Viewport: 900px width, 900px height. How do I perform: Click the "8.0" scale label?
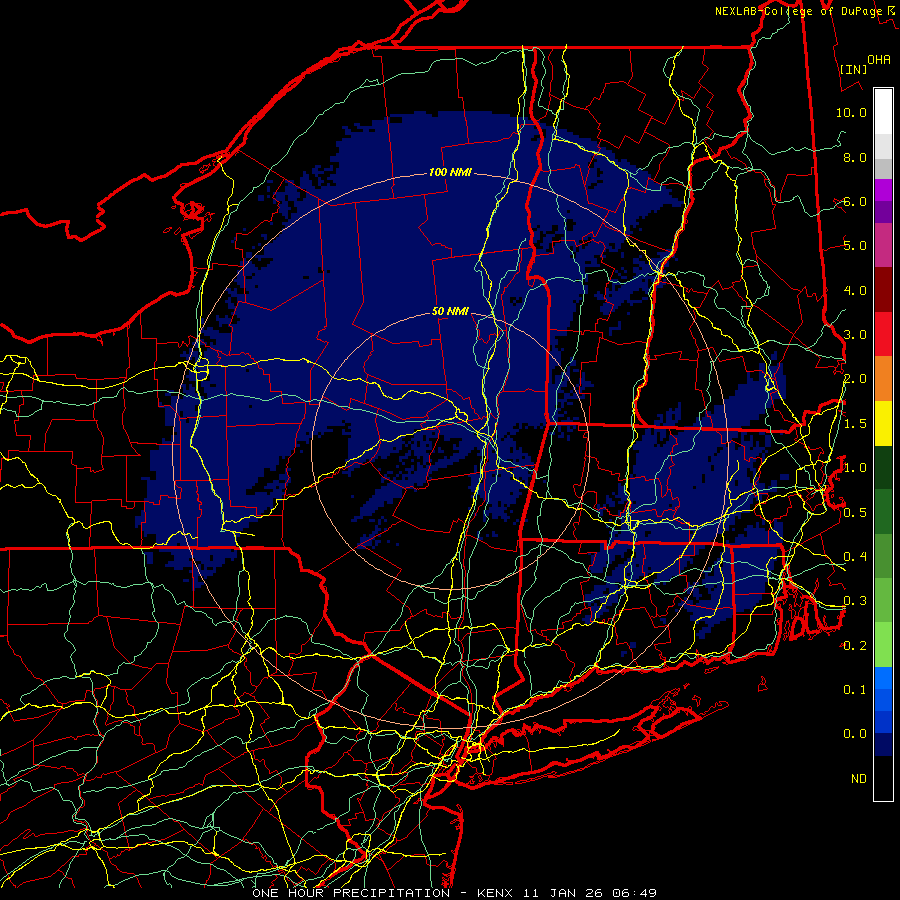click(x=855, y=157)
